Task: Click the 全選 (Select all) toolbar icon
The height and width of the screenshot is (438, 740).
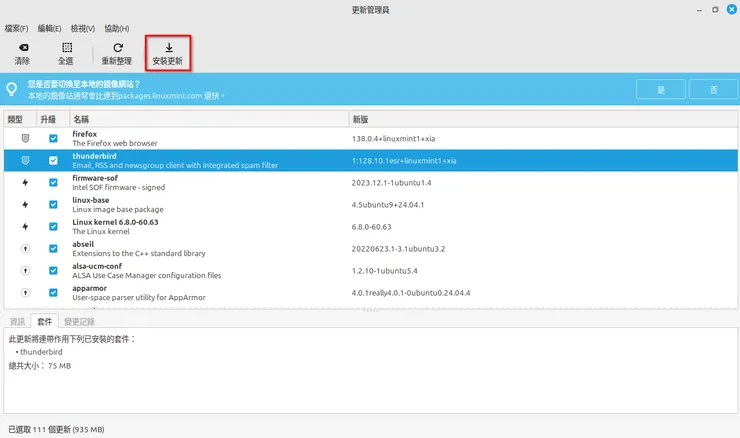Action: 67,47
